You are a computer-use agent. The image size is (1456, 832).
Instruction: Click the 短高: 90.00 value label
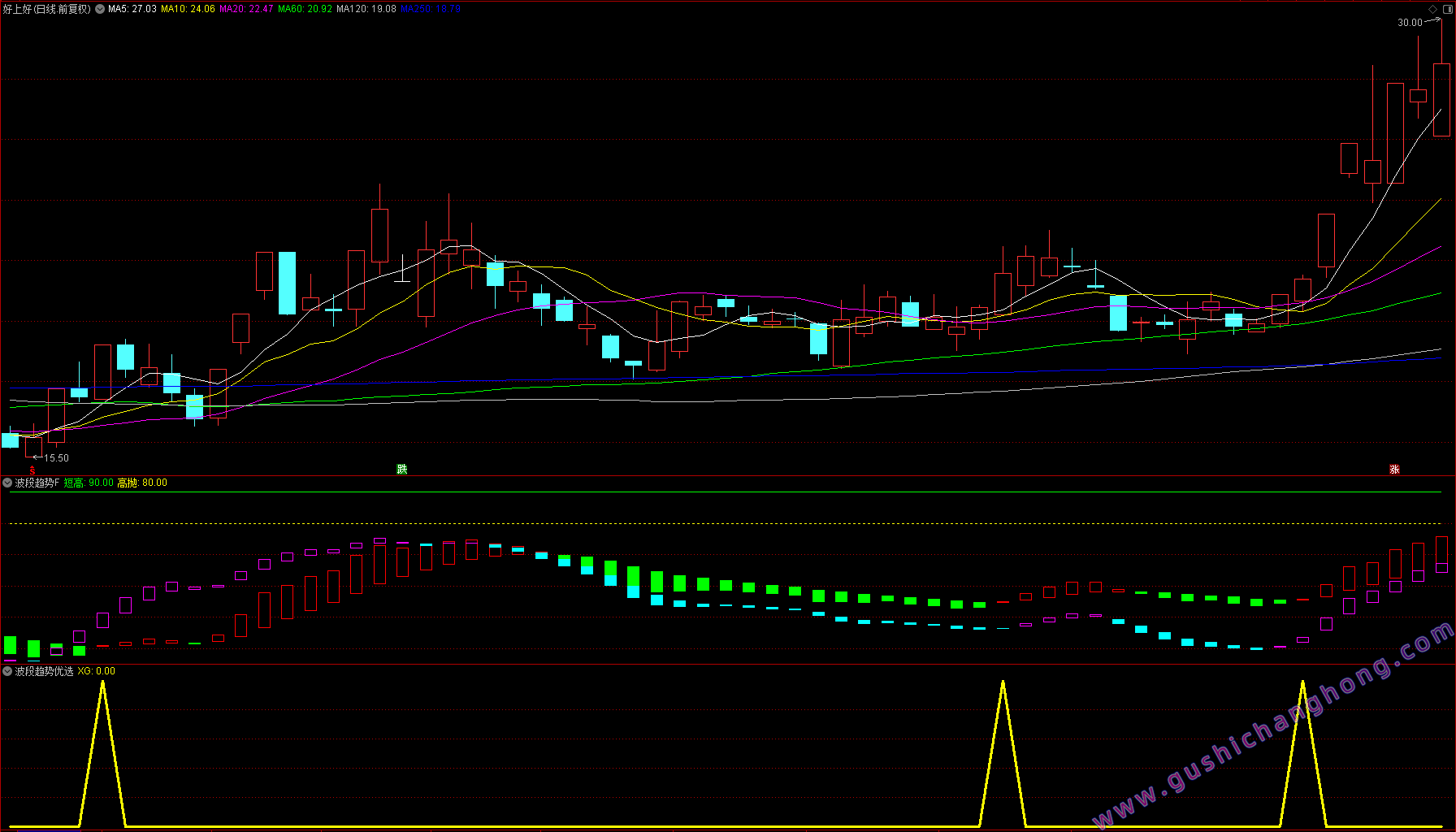(x=89, y=483)
